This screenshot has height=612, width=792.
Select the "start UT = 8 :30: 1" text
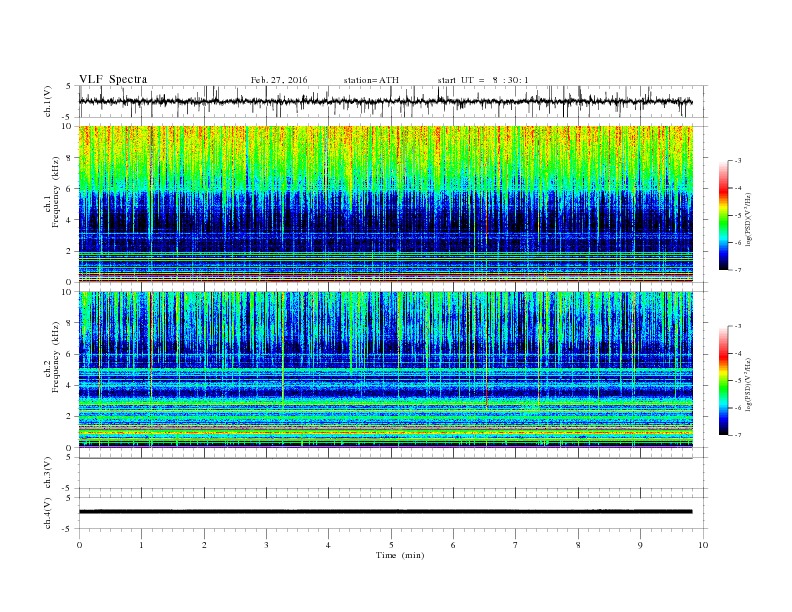[x=483, y=80]
